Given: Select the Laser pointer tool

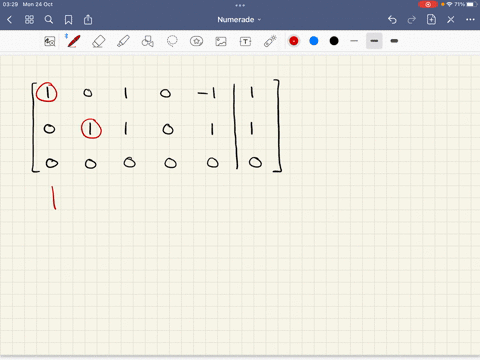Looking at the screenshot, I should tap(270, 41).
